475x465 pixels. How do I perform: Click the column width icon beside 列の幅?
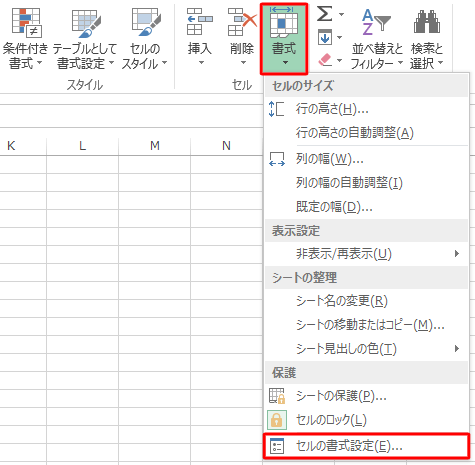277,159
